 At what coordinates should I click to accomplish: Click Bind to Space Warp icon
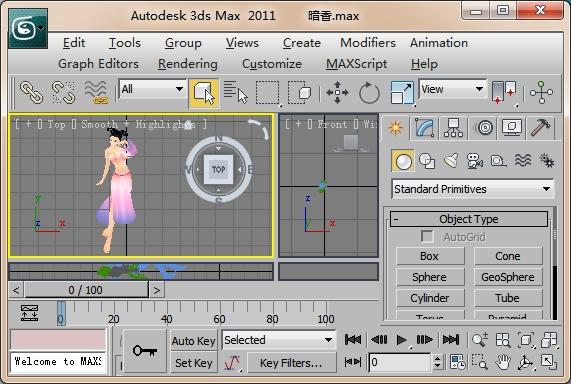point(95,93)
